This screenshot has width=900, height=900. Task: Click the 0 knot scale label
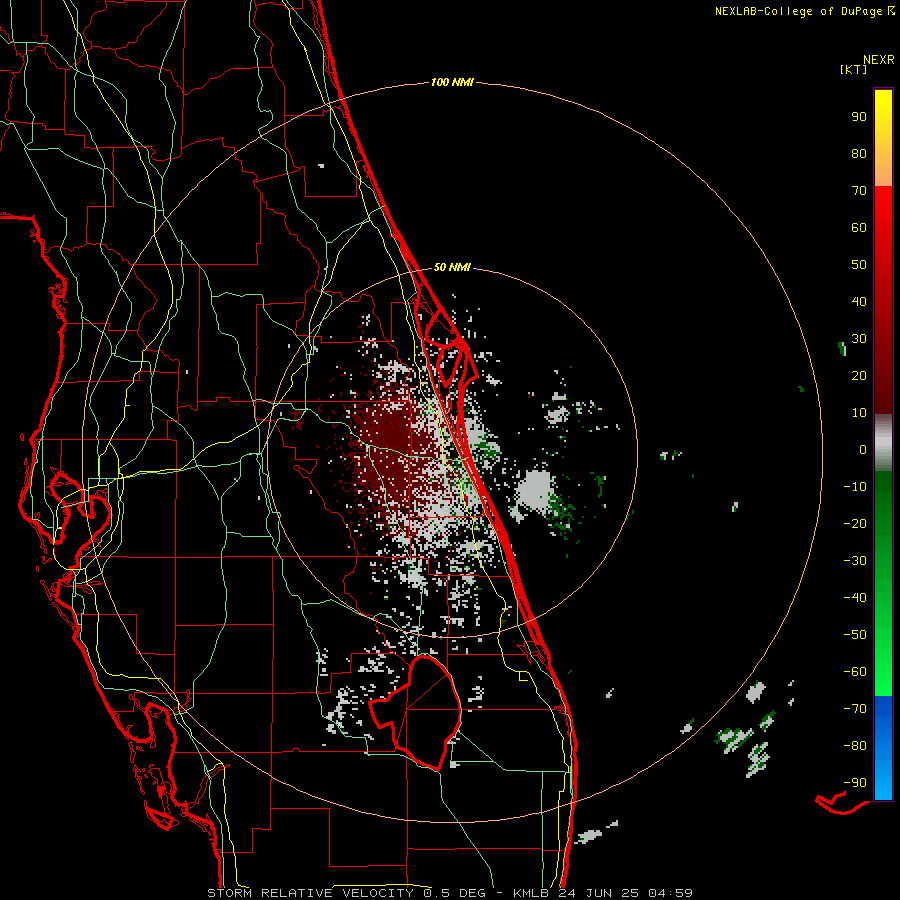[x=863, y=449]
